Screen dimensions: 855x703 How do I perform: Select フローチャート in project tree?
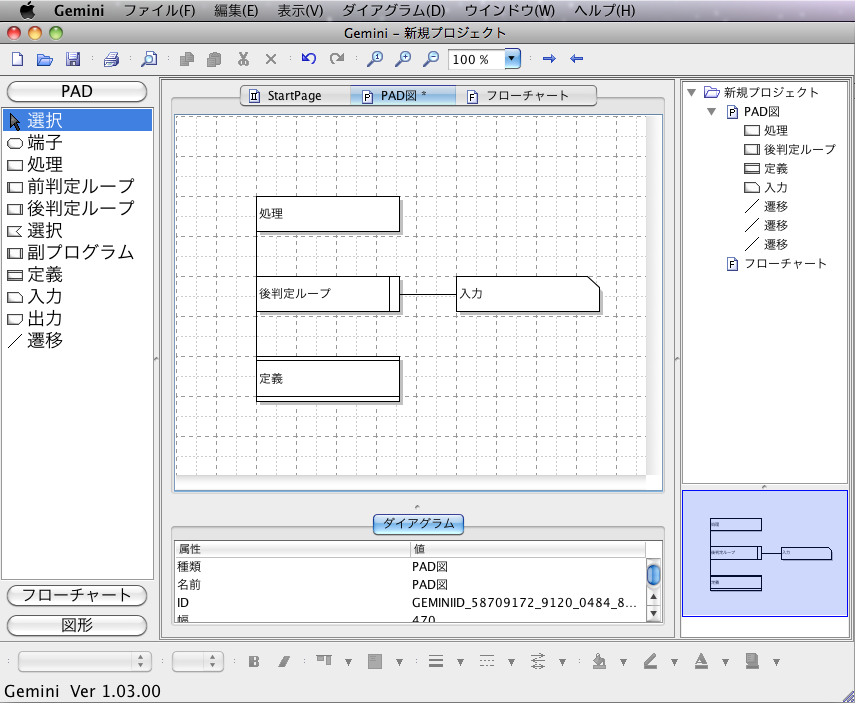click(x=777, y=264)
